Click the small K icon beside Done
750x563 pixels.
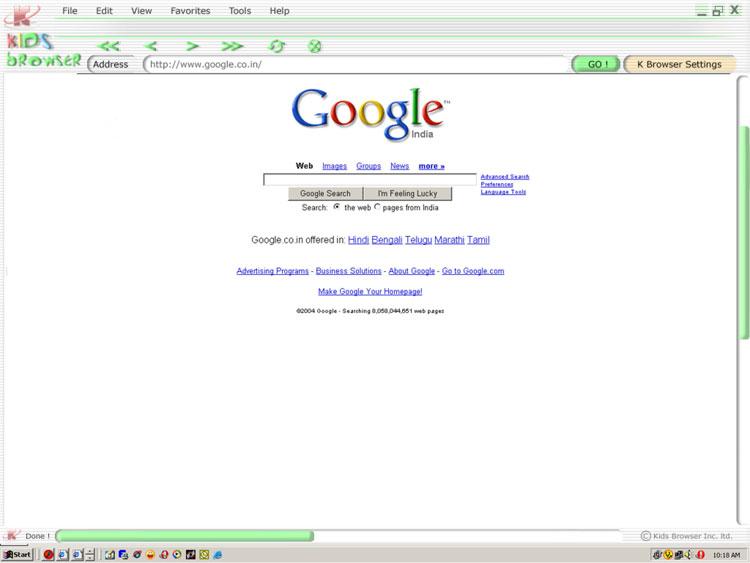[x=12, y=536]
